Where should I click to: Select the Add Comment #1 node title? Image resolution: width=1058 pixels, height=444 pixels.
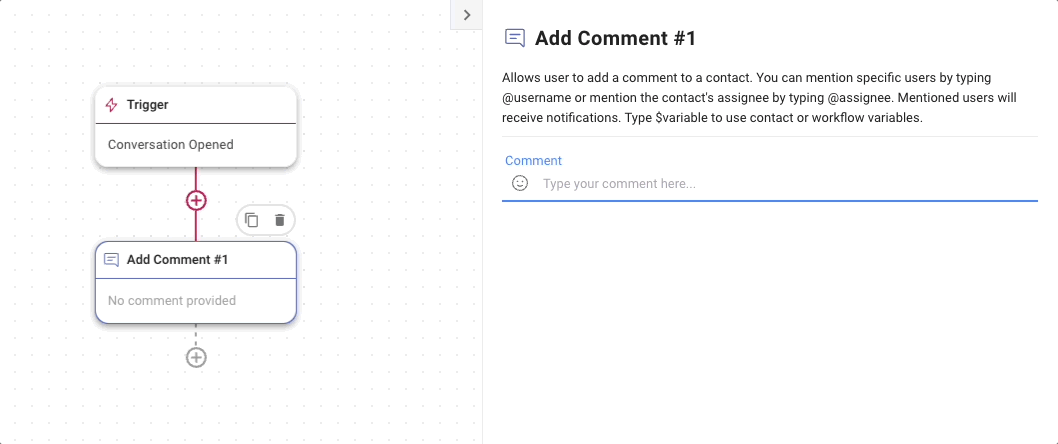(x=177, y=260)
